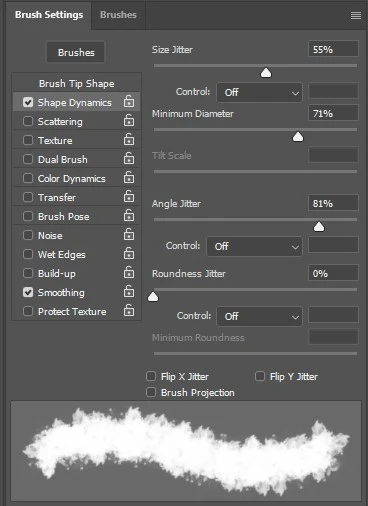Open the Dual Brush settings label
This screenshot has width=368, height=506.
click(x=63, y=159)
